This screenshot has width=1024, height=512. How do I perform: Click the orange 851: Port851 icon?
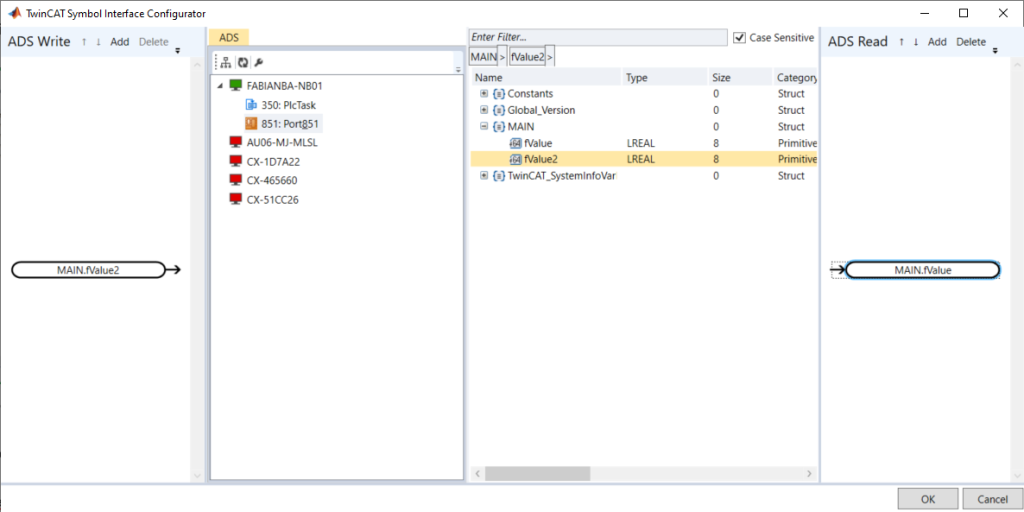tap(252, 124)
